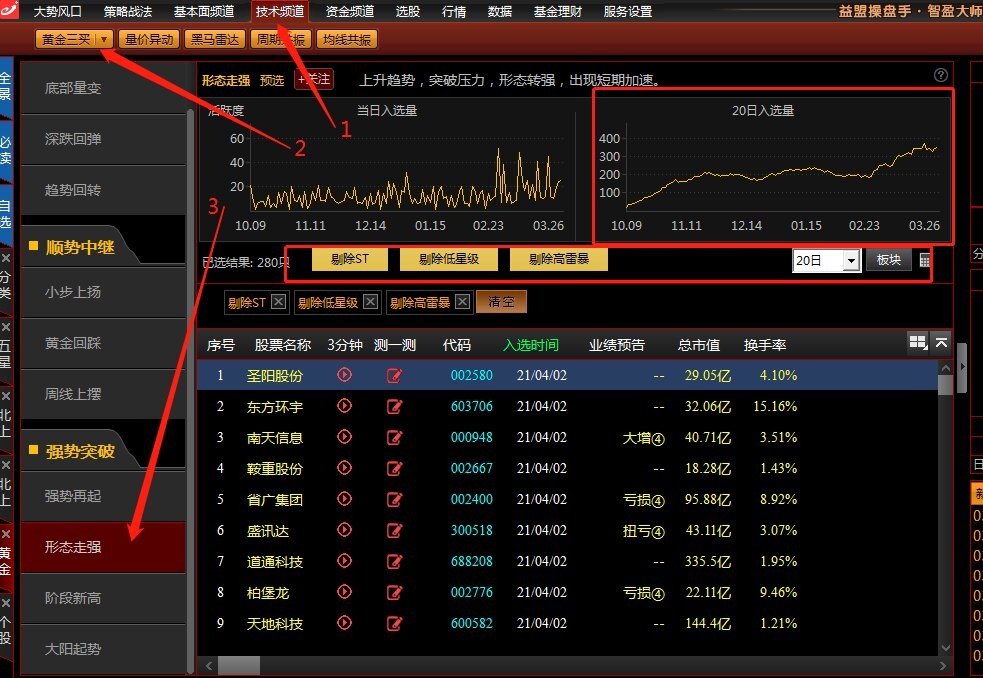Image resolution: width=983 pixels, height=678 pixels.
Task: Remove the 剔除高雷暴 filter tag
Action: coord(461,301)
